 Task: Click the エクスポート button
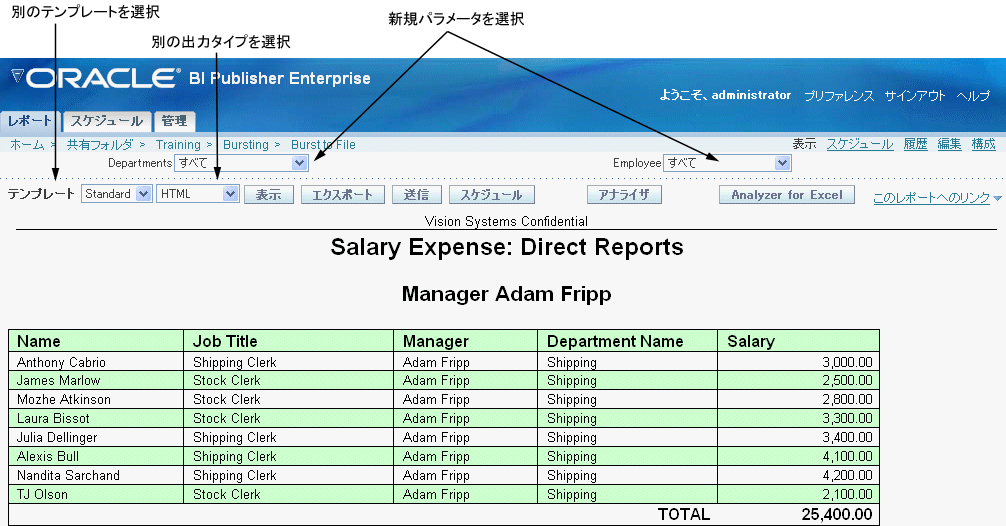point(343,194)
